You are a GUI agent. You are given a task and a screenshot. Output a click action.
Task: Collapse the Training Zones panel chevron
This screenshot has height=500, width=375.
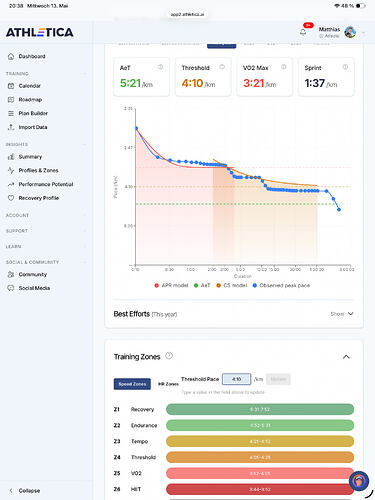tap(346, 357)
